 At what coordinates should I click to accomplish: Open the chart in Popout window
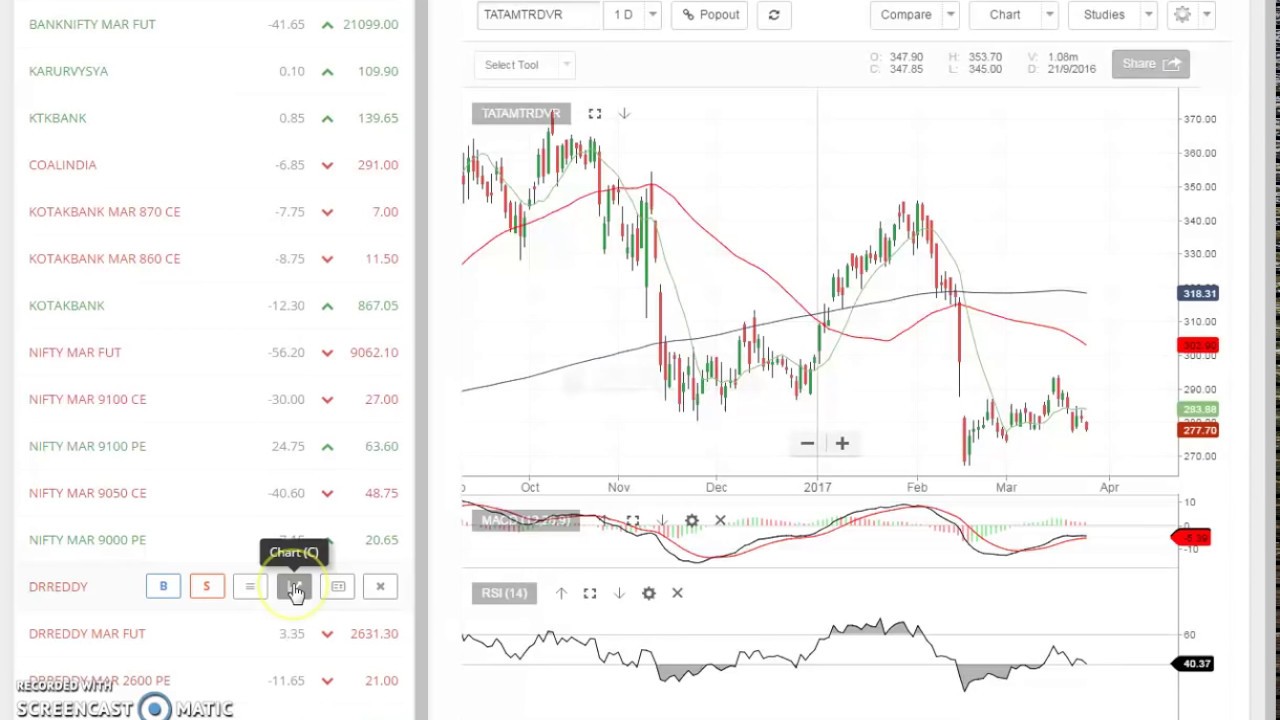click(710, 15)
